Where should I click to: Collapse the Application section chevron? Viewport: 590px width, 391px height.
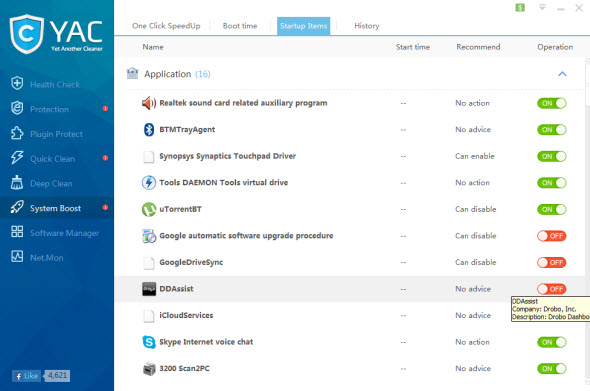tap(562, 74)
